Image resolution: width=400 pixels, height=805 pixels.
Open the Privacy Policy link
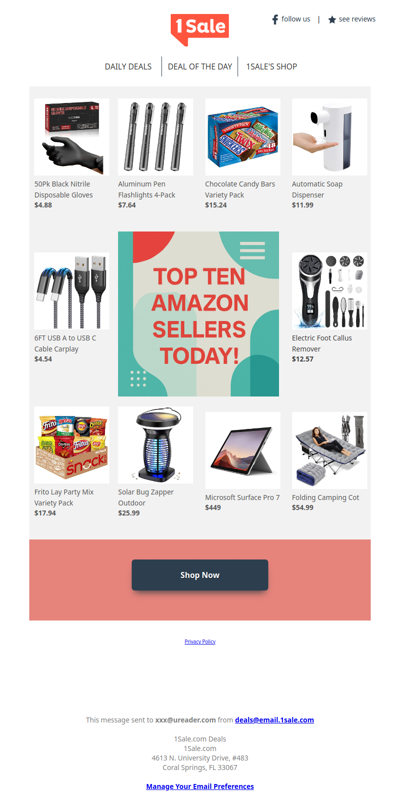click(200, 642)
